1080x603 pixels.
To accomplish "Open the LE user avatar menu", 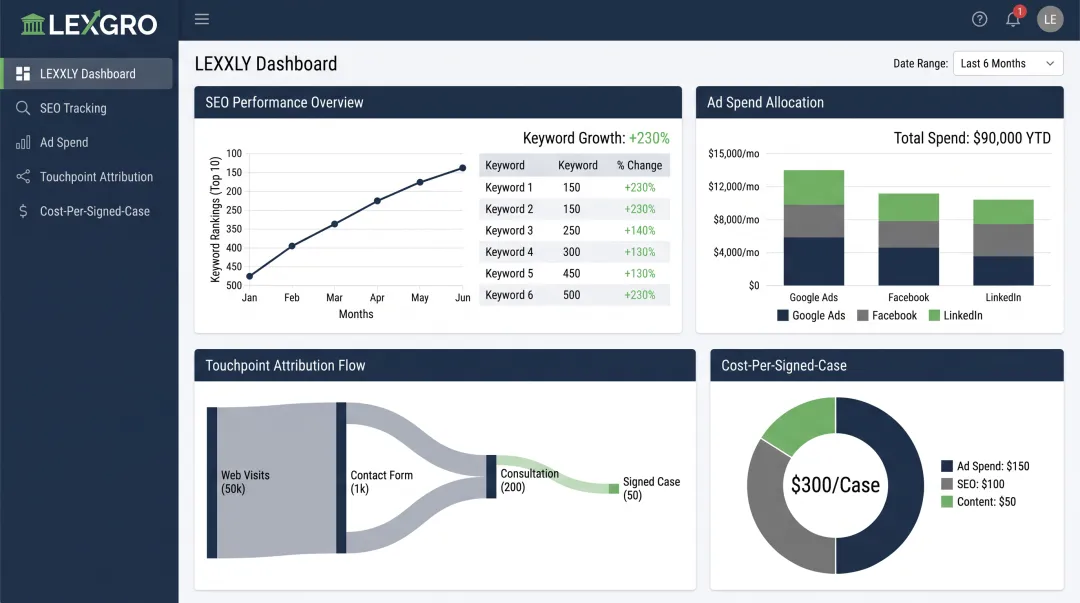I will tap(1050, 19).
